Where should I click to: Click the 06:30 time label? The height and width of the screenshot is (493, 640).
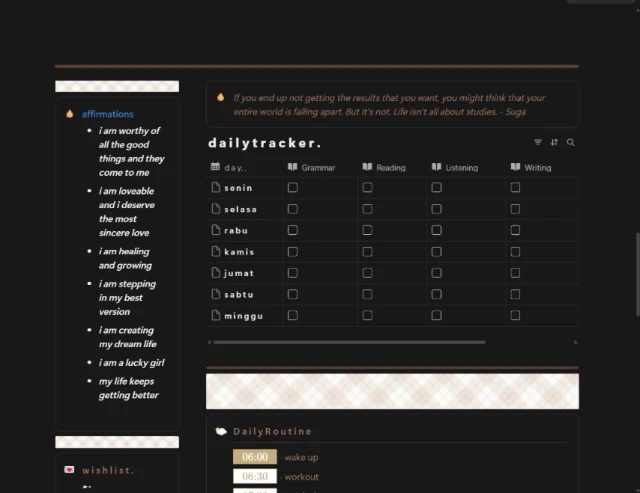[x=255, y=476]
